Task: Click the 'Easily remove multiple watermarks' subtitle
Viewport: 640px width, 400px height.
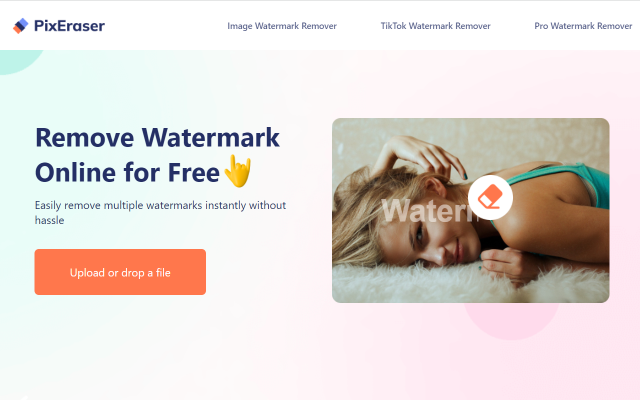Action: point(160,205)
